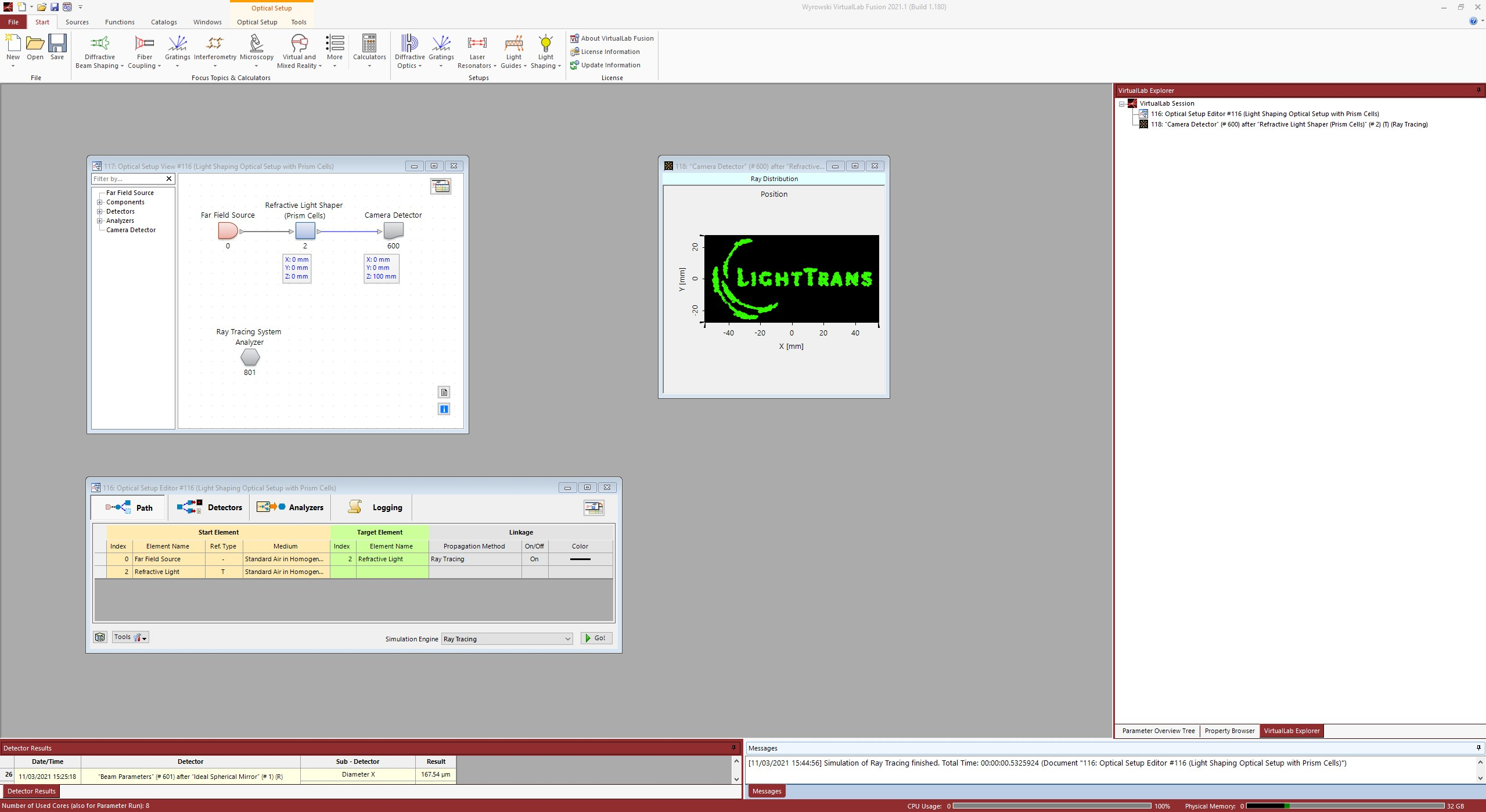Switch to the Sources ribbon tab
This screenshot has height=812, width=1486.
[x=77, y=22]
